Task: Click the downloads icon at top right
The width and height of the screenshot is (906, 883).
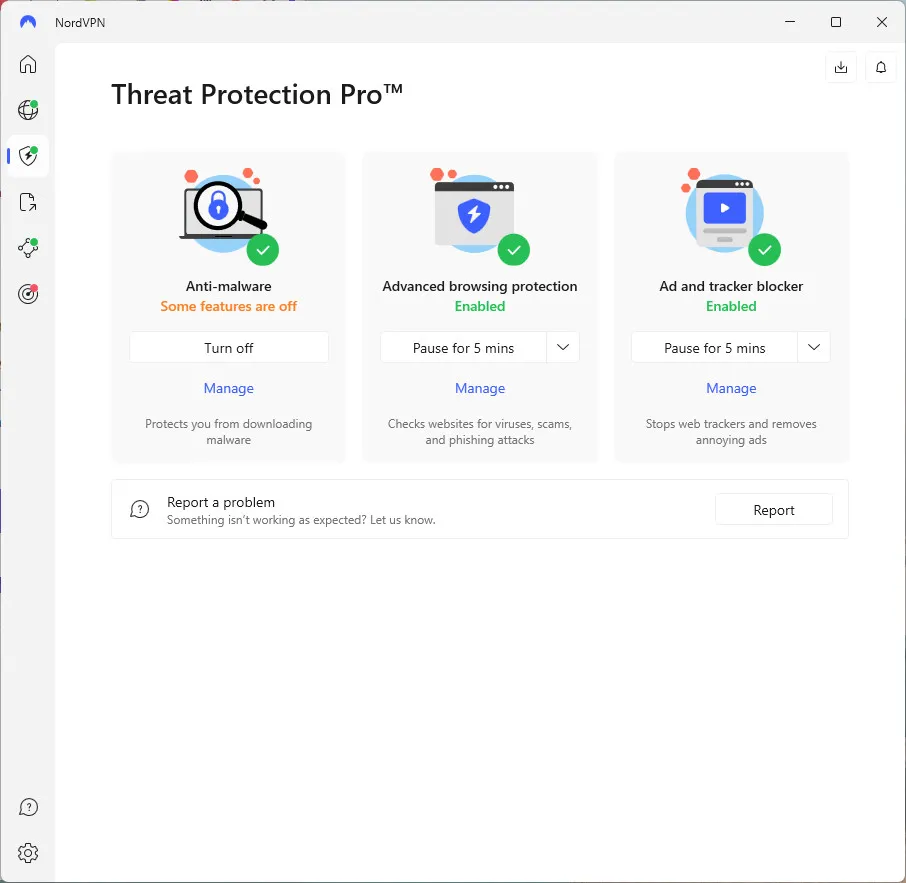Action: pos(841,67)
